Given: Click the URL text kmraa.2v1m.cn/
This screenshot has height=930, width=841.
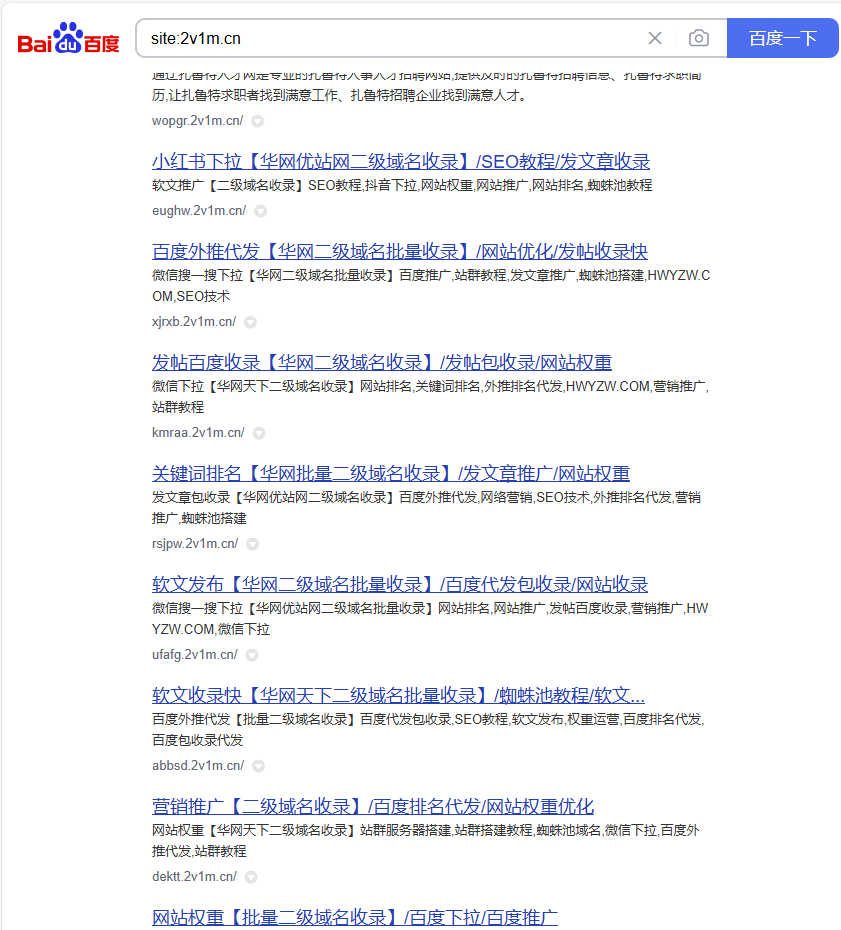Looking at the screenshot, I should click(198, 433).
